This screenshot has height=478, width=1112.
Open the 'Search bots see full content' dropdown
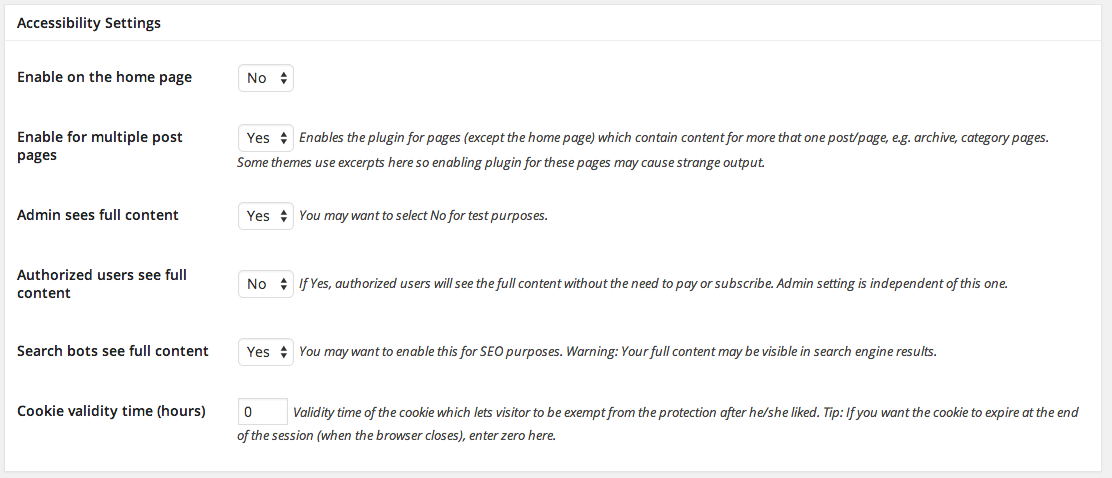(x=265, y=352)
